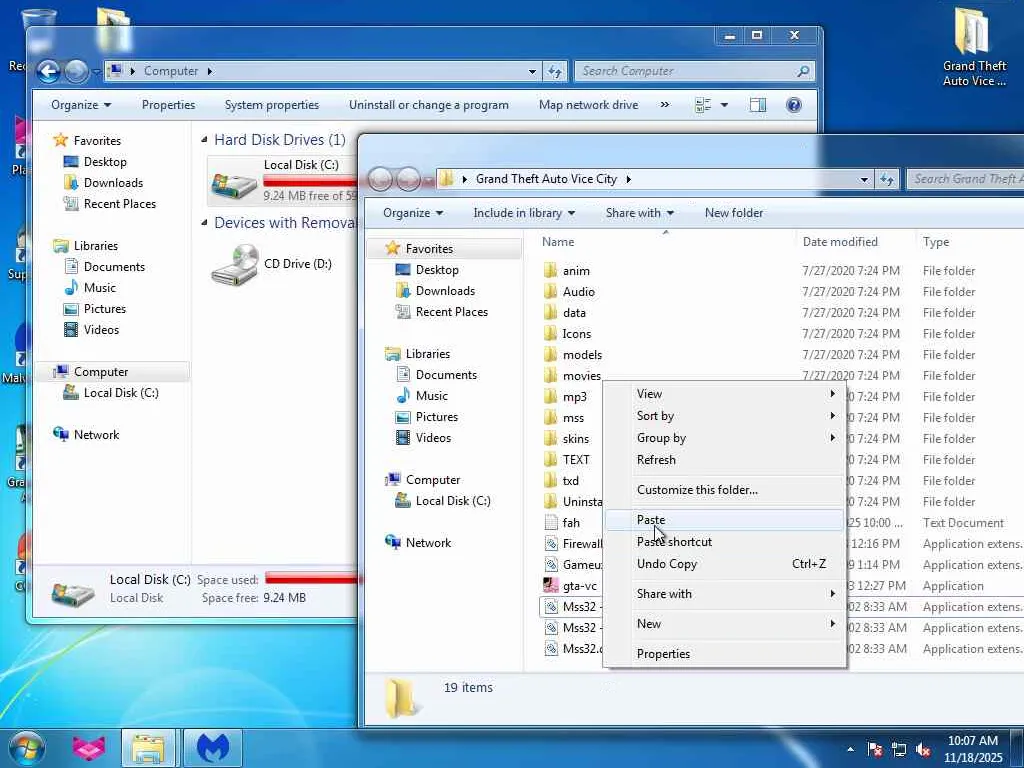Click Properties in Computer window toolbar
This screenshot has width=1024, height=768.
[x=168, y=105]
